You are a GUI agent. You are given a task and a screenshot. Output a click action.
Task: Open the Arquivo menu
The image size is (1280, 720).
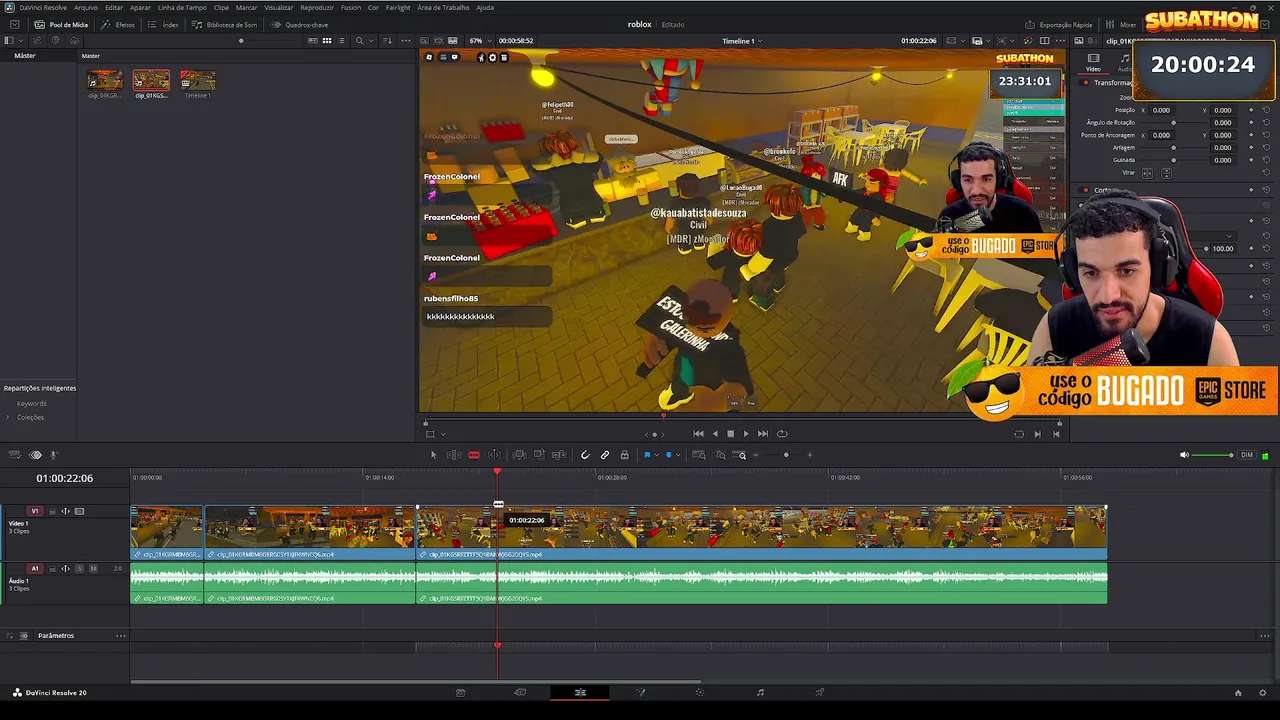(x=86, y=7)
